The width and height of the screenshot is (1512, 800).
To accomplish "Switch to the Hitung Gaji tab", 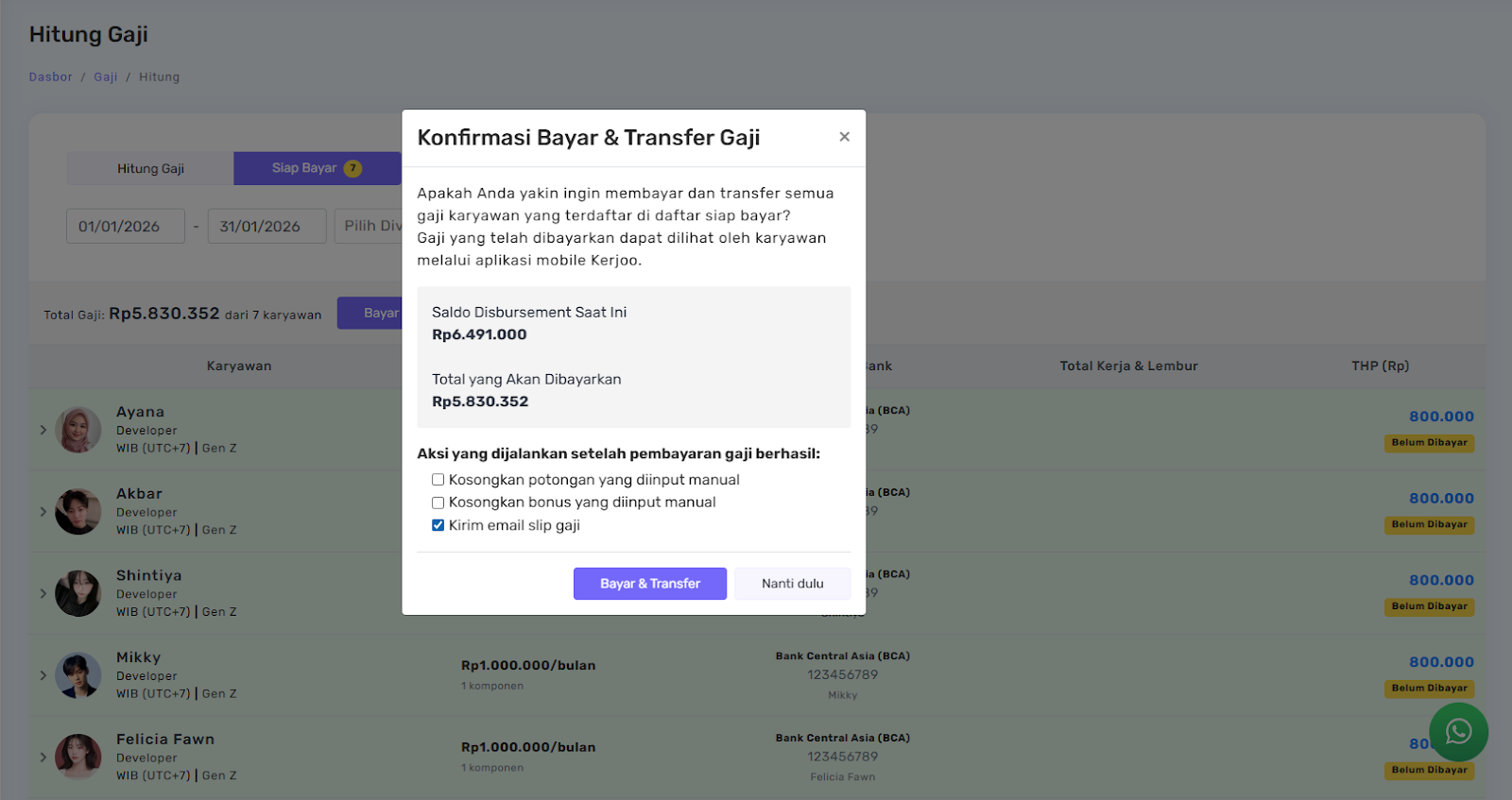I will [150, 168].
